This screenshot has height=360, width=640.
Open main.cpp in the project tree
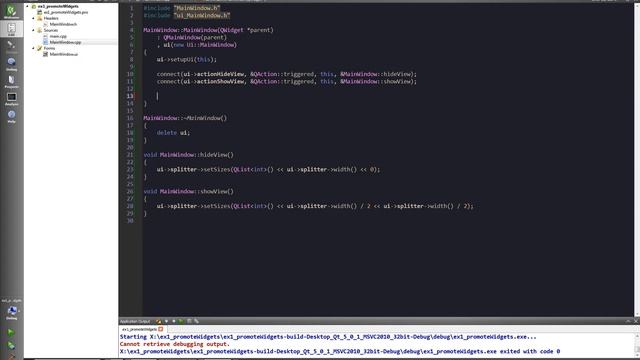pos(58,36)
